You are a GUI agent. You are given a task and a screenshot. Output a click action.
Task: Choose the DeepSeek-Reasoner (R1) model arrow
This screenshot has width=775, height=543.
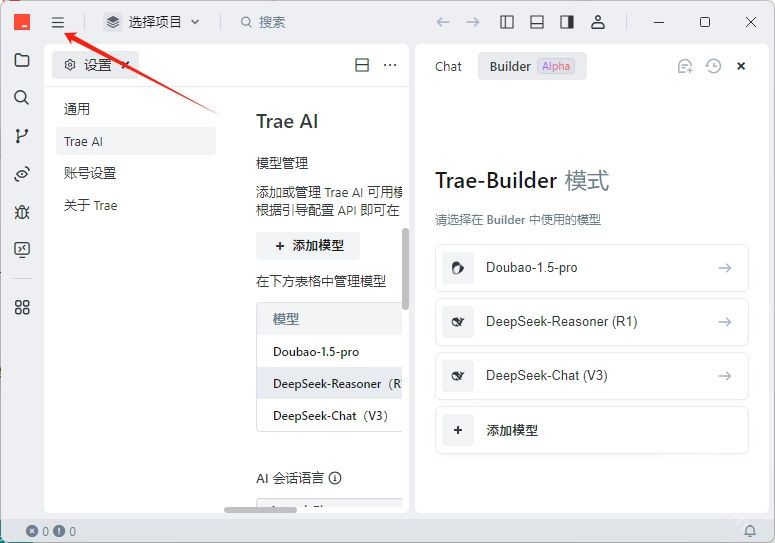[724, 322]
